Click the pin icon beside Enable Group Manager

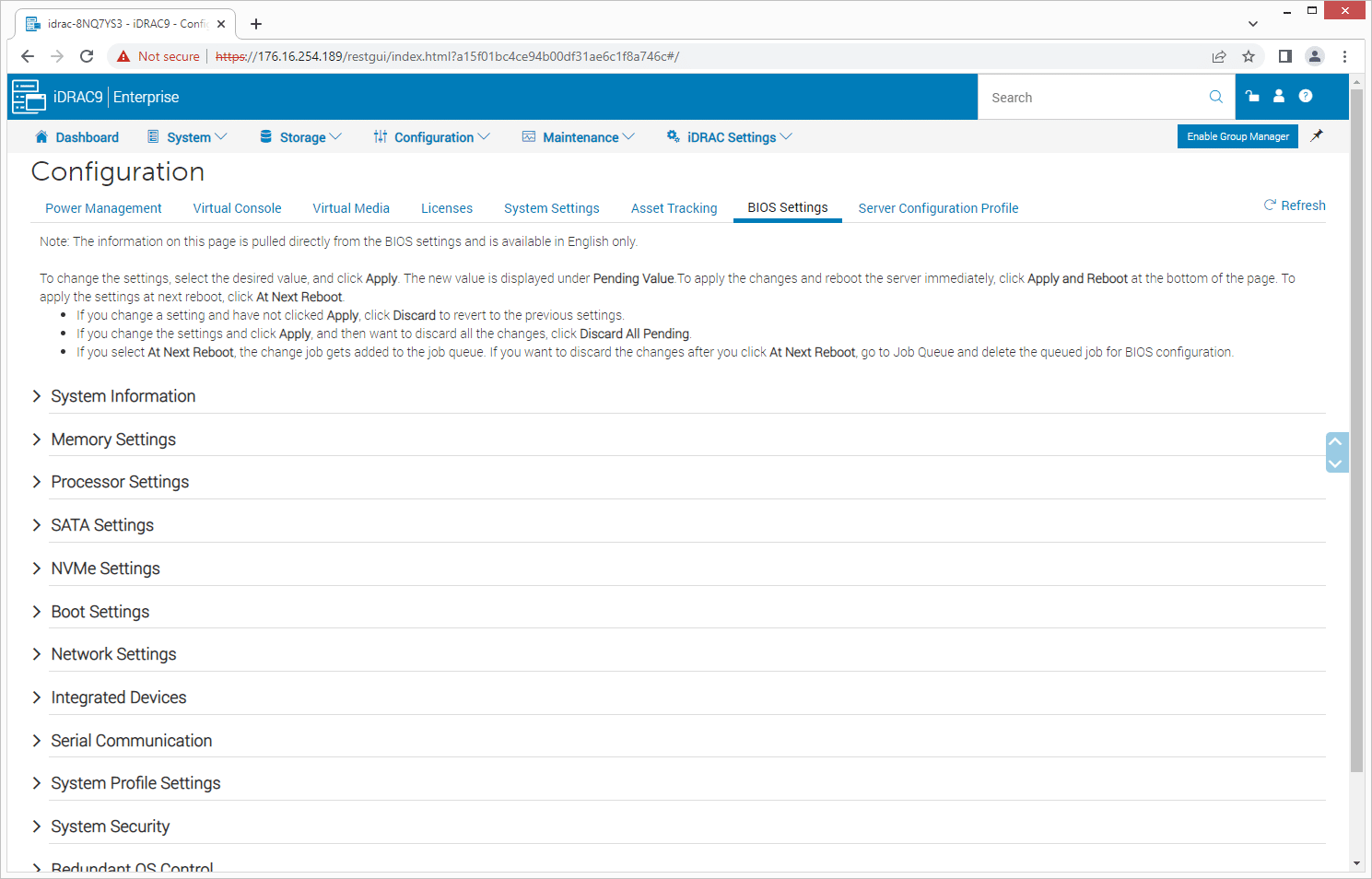pos(1317,135)
